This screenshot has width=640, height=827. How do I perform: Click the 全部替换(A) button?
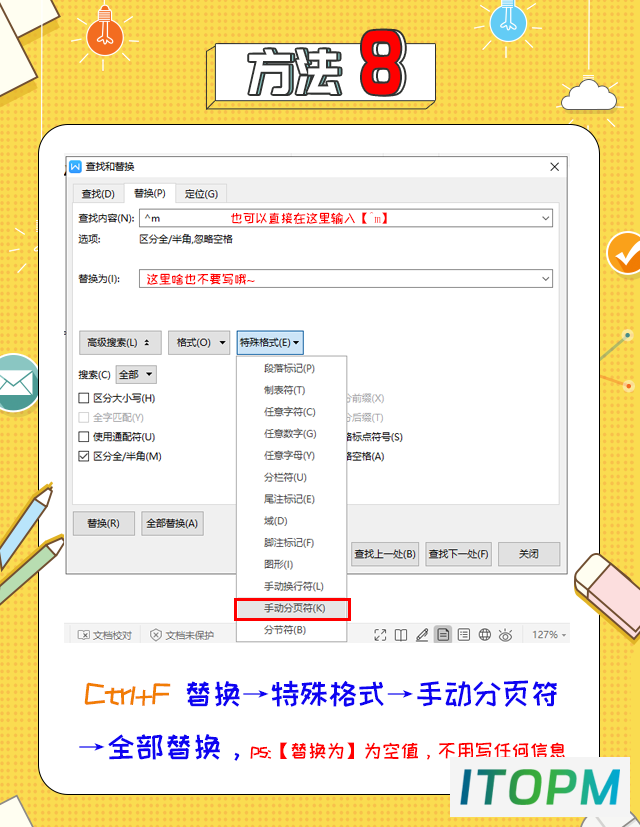click(172, 524)
